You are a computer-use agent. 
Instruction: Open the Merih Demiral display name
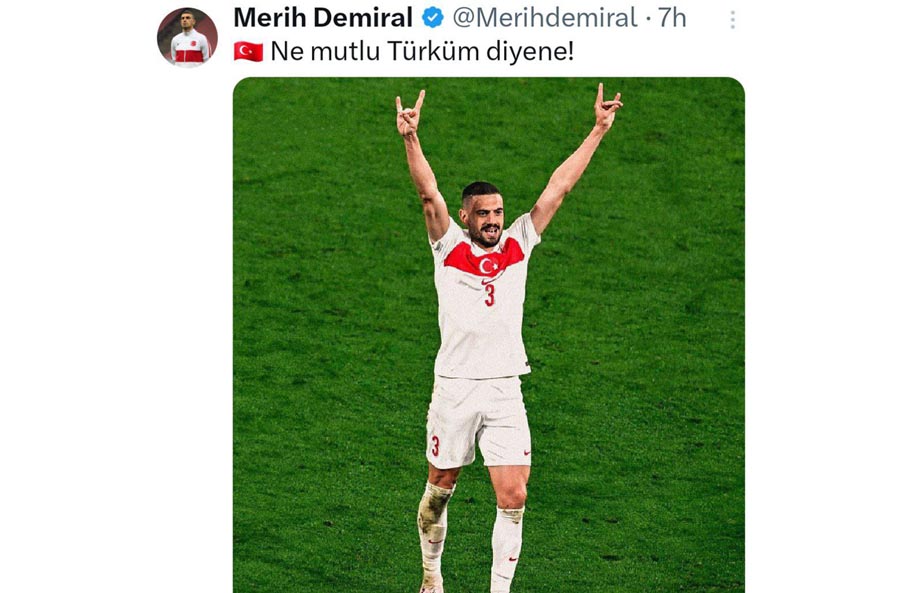pos(323,18)
